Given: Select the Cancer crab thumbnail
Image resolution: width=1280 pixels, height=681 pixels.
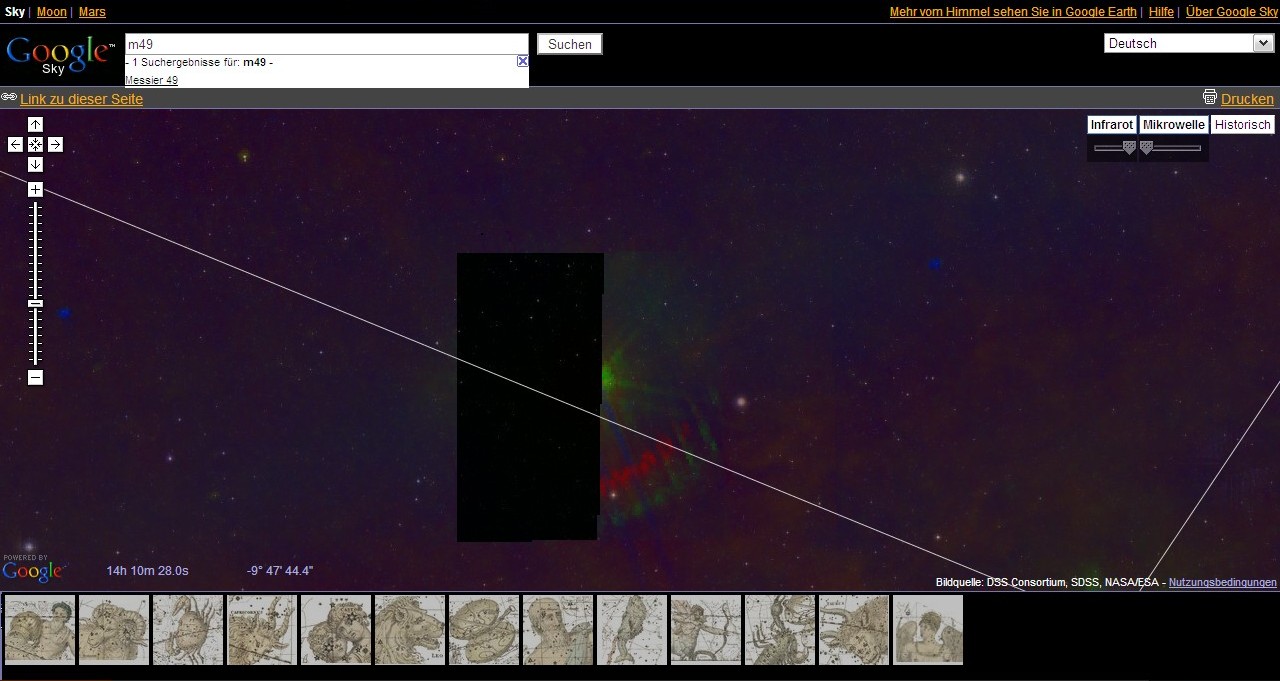Looking at the screenshot, I should 188,630.
